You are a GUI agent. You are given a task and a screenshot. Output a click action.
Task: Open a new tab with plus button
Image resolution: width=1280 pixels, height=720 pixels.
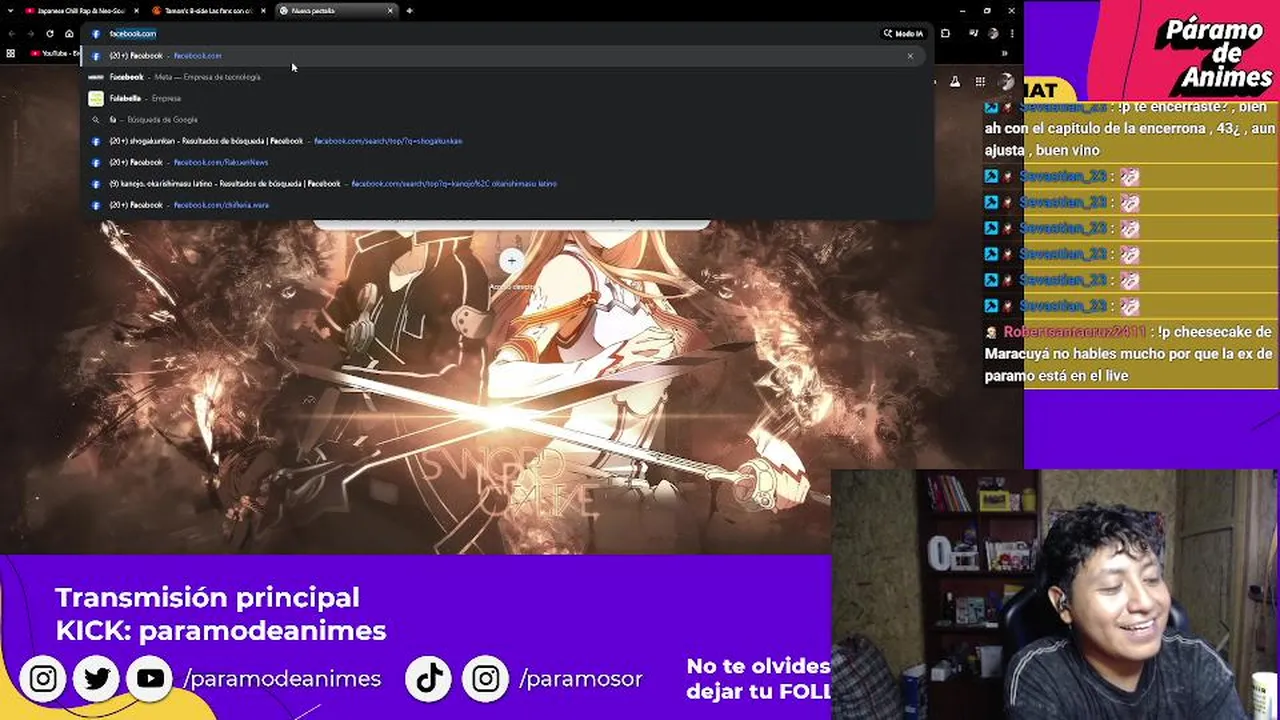click(409, 11)
